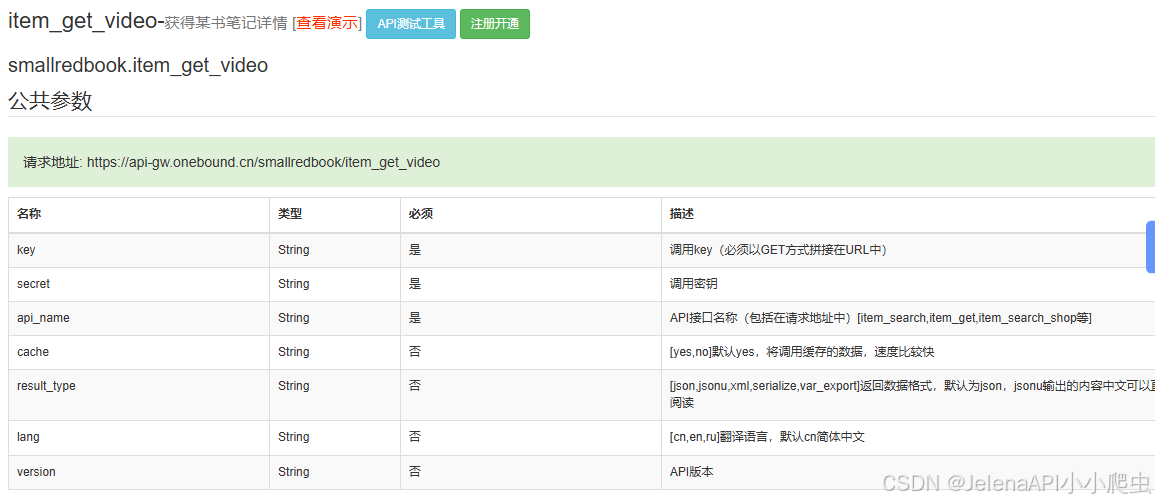Click the API版本 description text
The height and width of the screenshot is (503, 1155).
[692, 471]
